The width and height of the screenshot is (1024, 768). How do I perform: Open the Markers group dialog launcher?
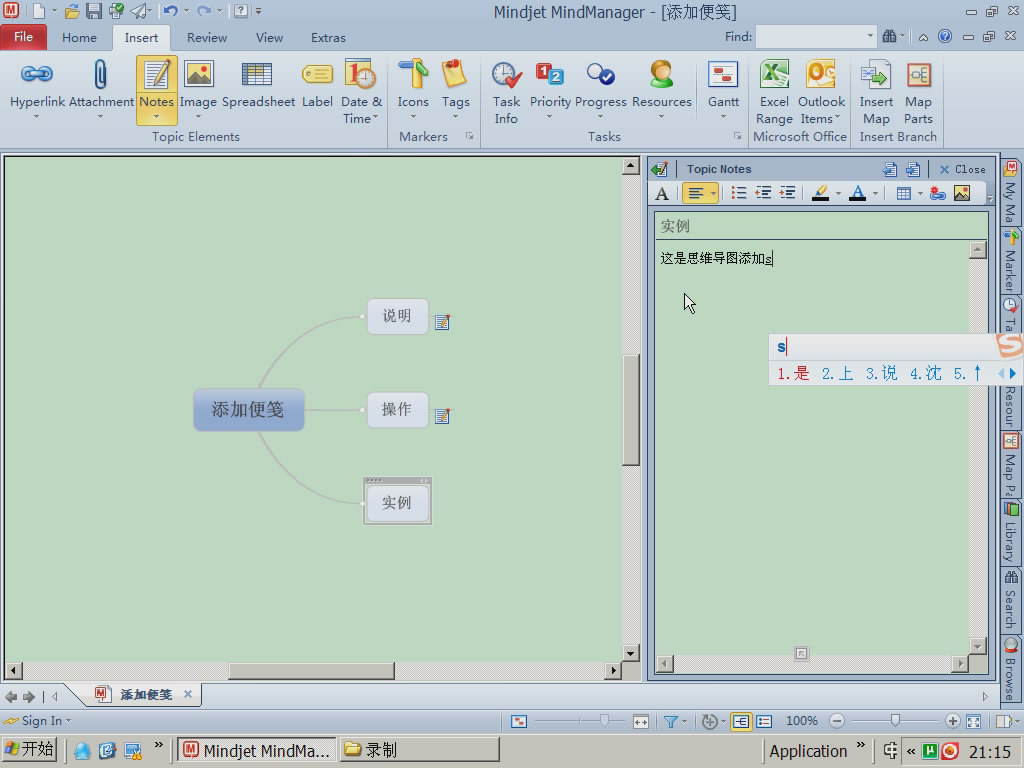469,136
